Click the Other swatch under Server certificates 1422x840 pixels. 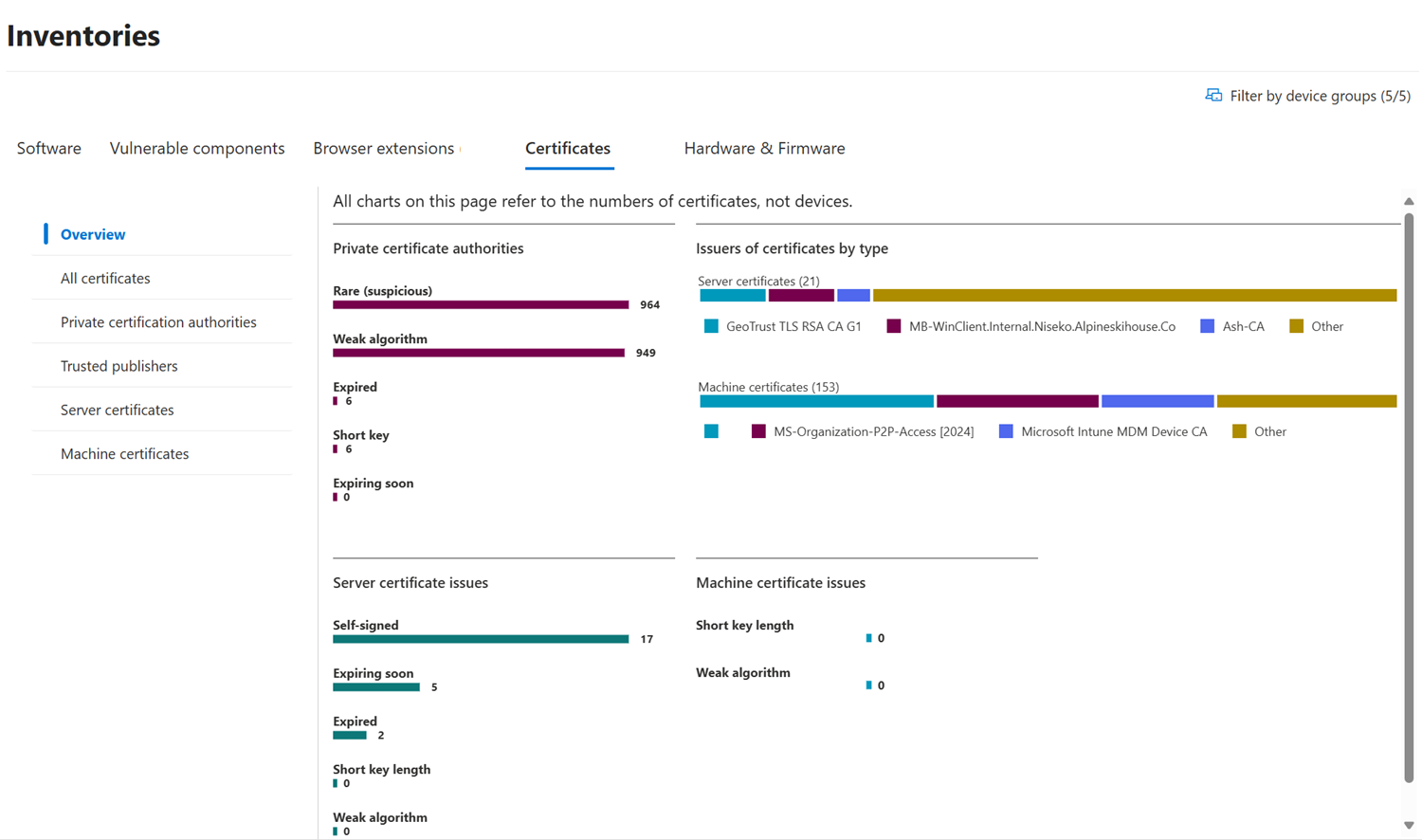tap(1296, 326)
